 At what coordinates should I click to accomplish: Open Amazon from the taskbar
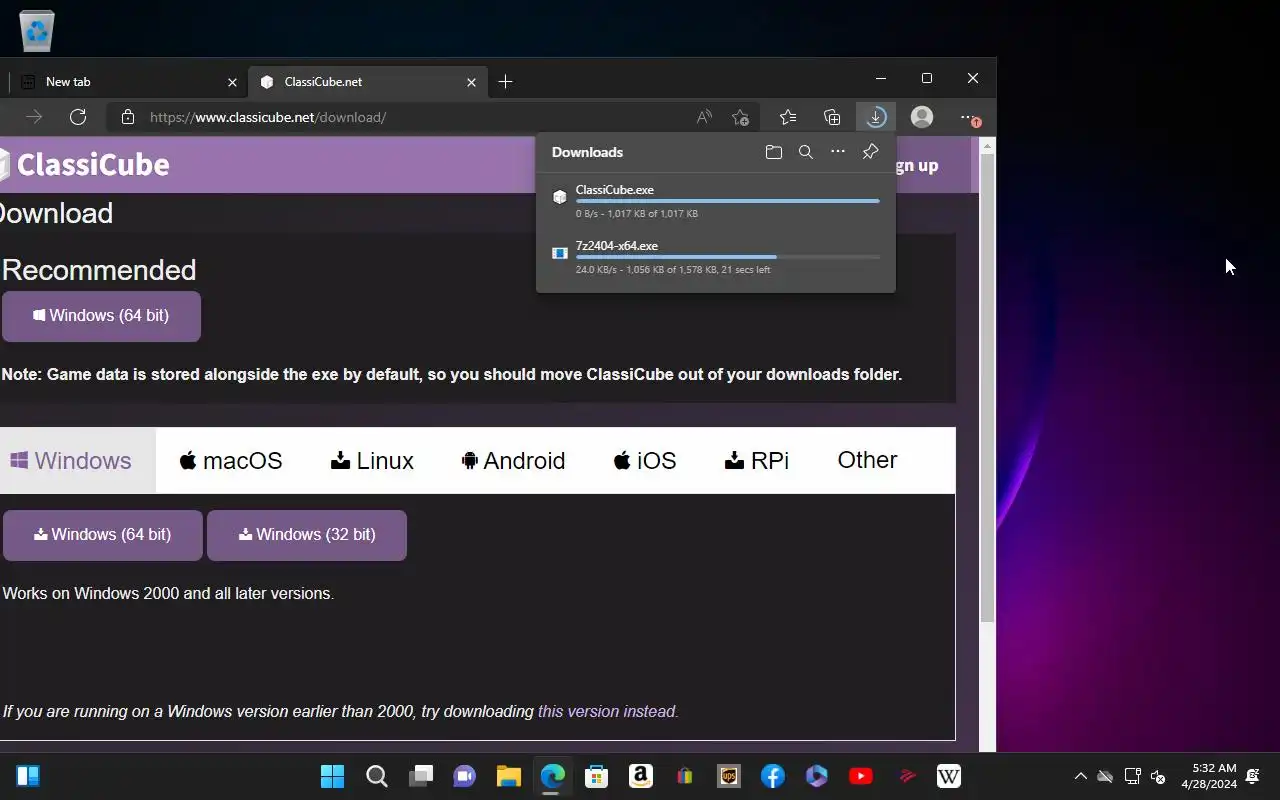pos(640,776)
